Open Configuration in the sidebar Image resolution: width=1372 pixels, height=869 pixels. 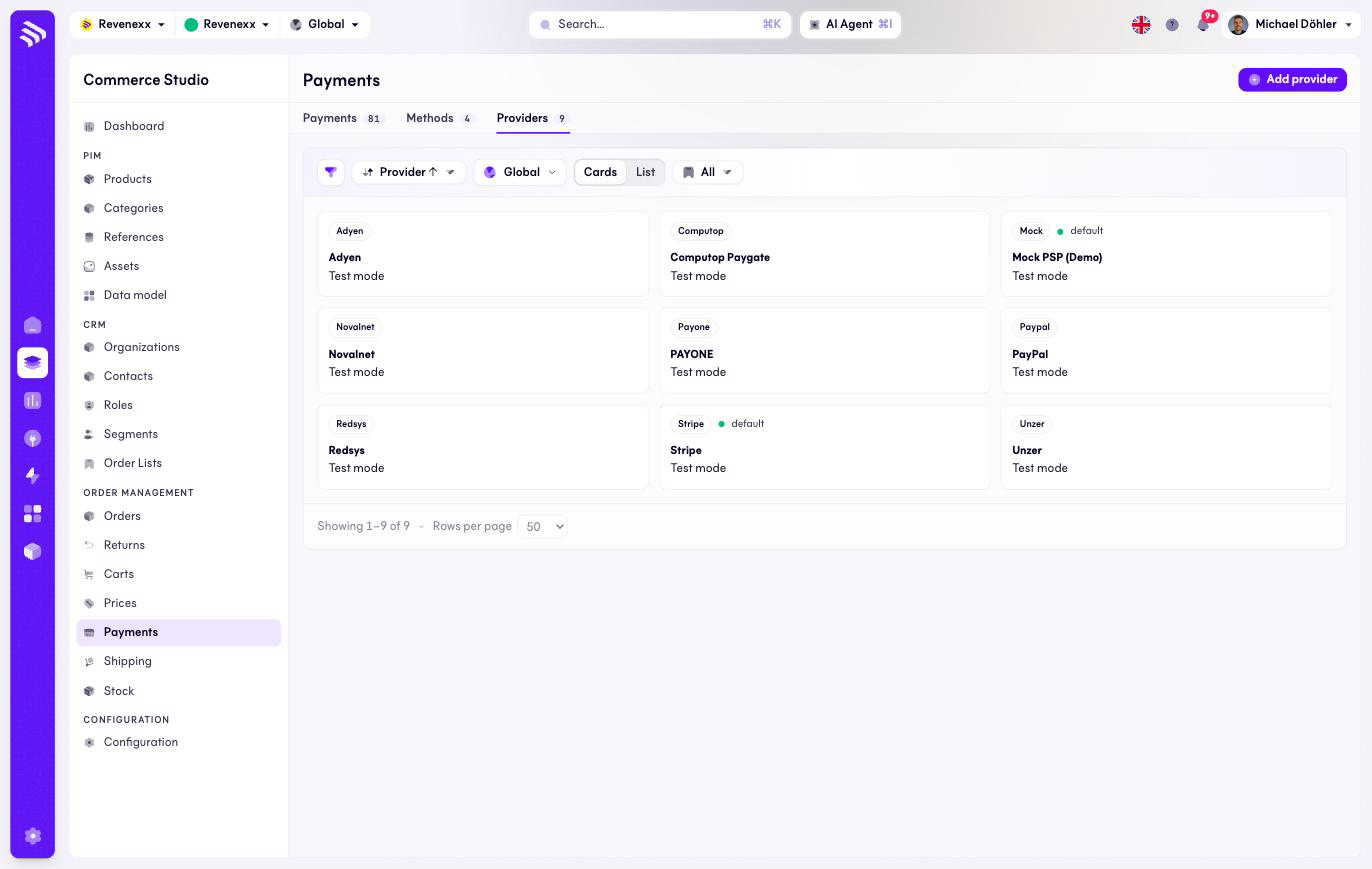coord(179,742)
